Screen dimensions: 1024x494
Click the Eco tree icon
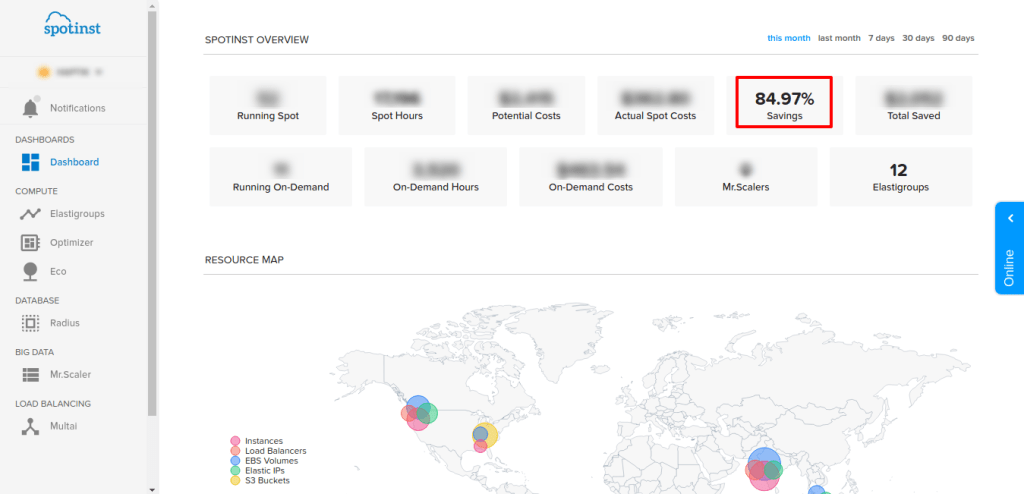pyautogui.click(x=30, y=271)
